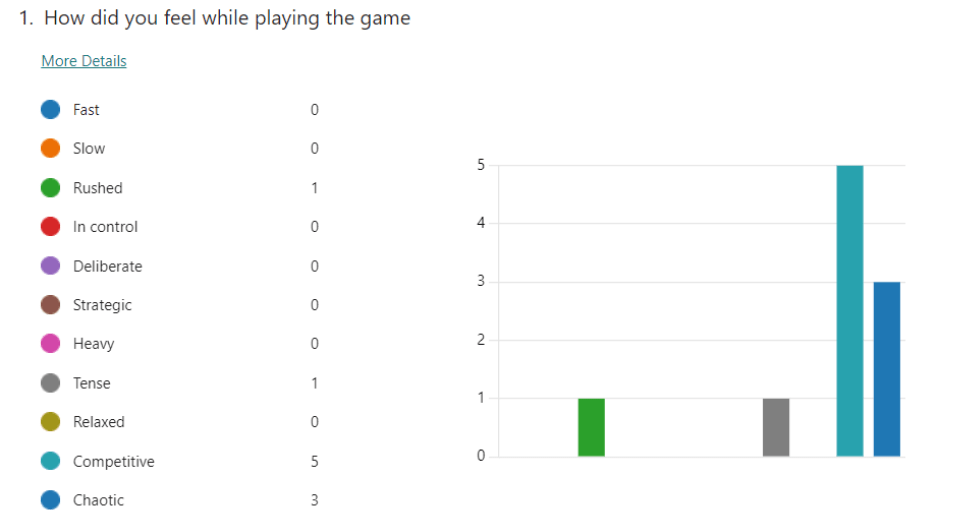Click the pink Heavy legend dot
Viewport: 973px width, 523px height.
pos(51,344)
